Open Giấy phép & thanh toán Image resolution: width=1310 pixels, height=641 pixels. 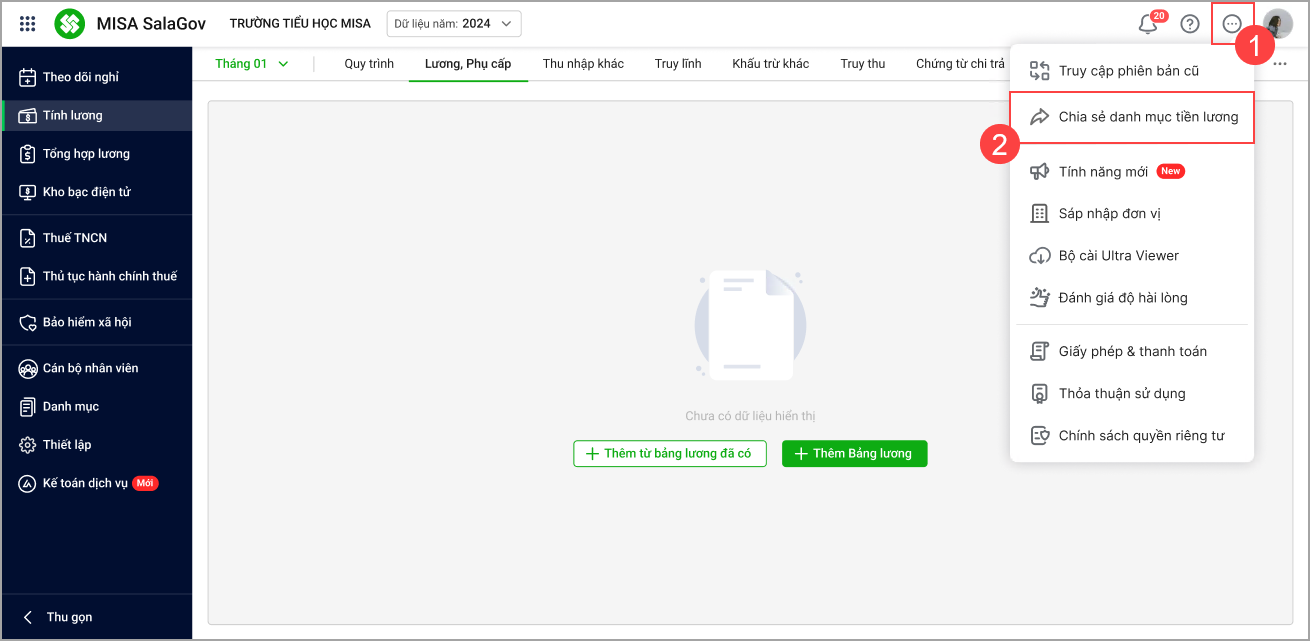tap(1132, 351)
